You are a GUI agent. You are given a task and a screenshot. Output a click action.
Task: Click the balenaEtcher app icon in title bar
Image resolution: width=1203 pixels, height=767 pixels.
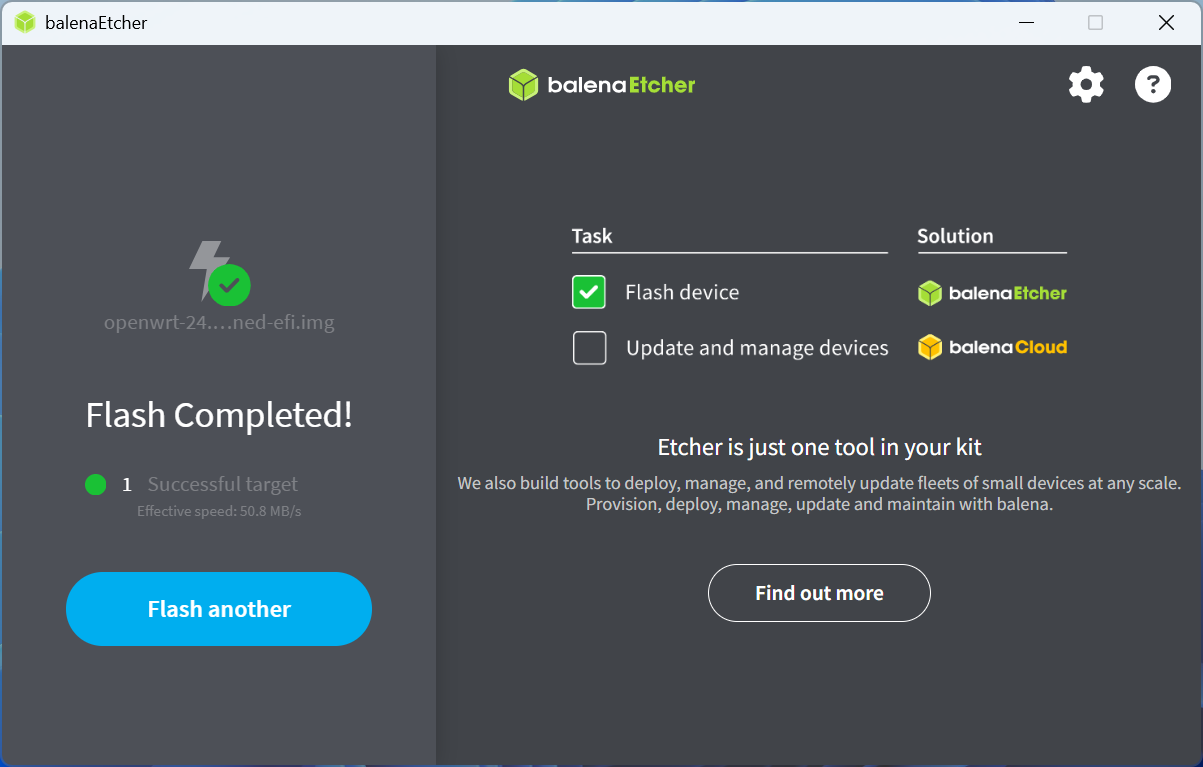coord(25,22)
